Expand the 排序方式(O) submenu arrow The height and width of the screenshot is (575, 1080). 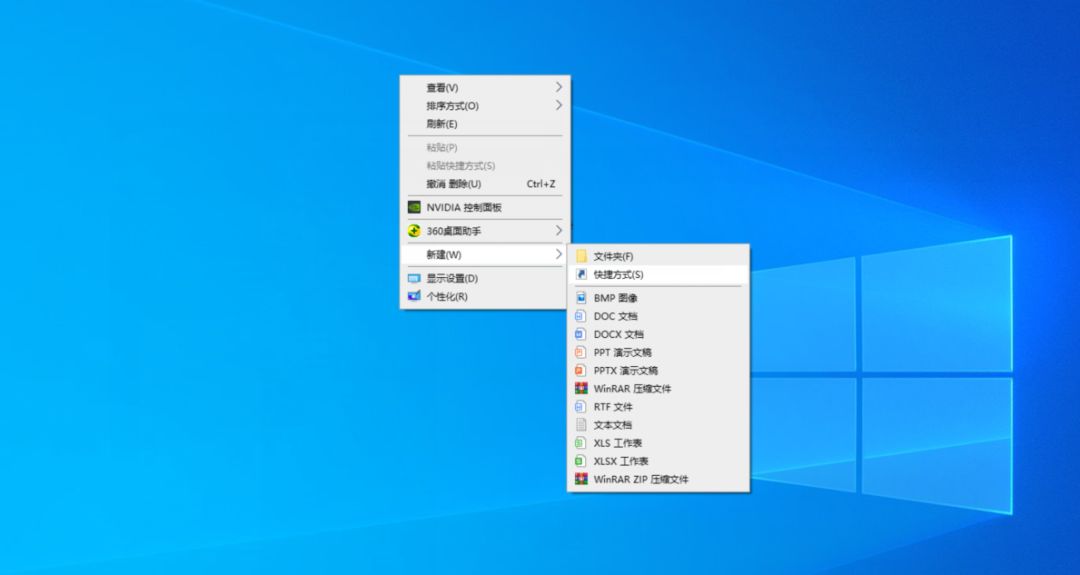tap(559, 106)
